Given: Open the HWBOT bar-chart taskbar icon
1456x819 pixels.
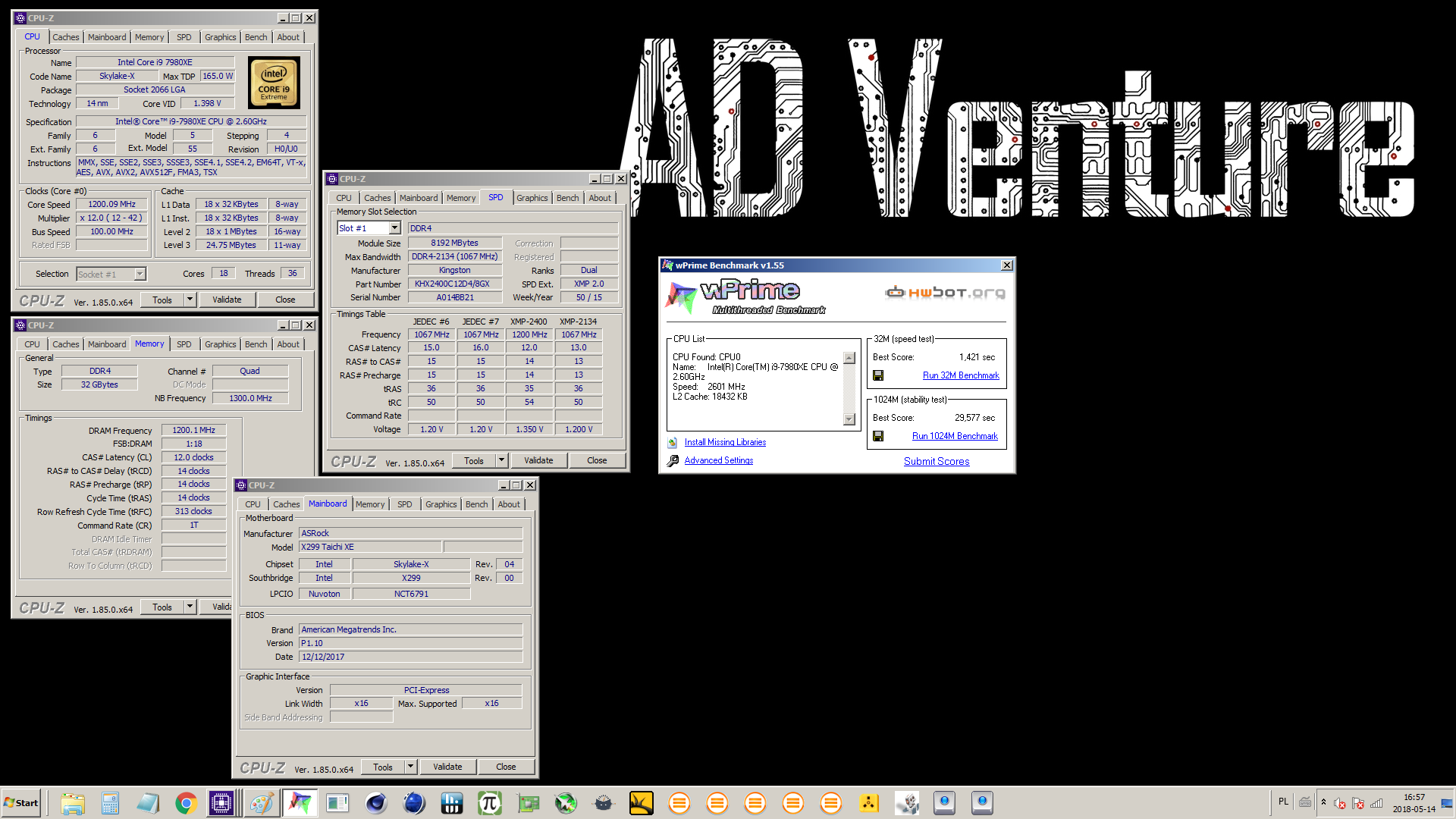Looking at the screenshot, I should tap(452, 803).
